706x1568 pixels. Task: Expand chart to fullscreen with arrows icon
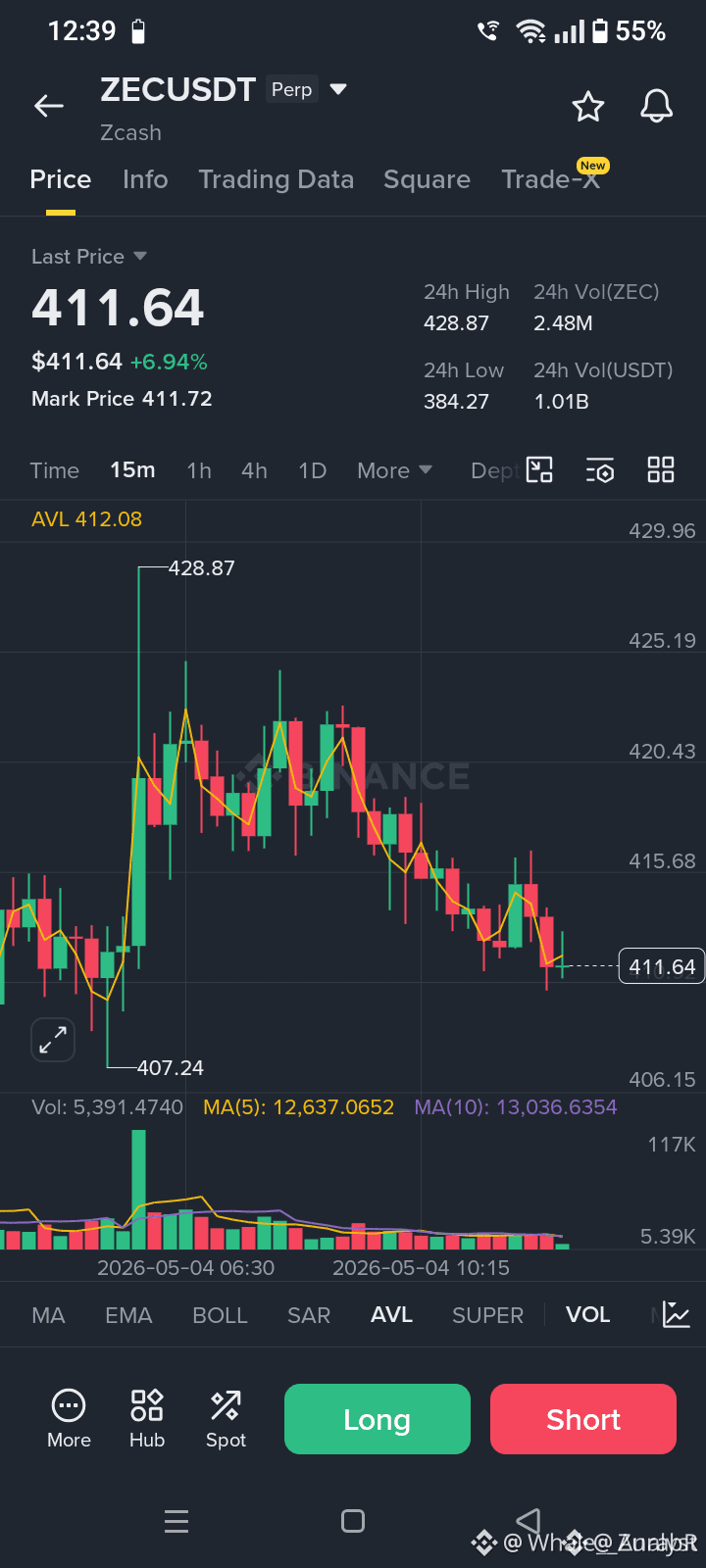coord(53,1039)
